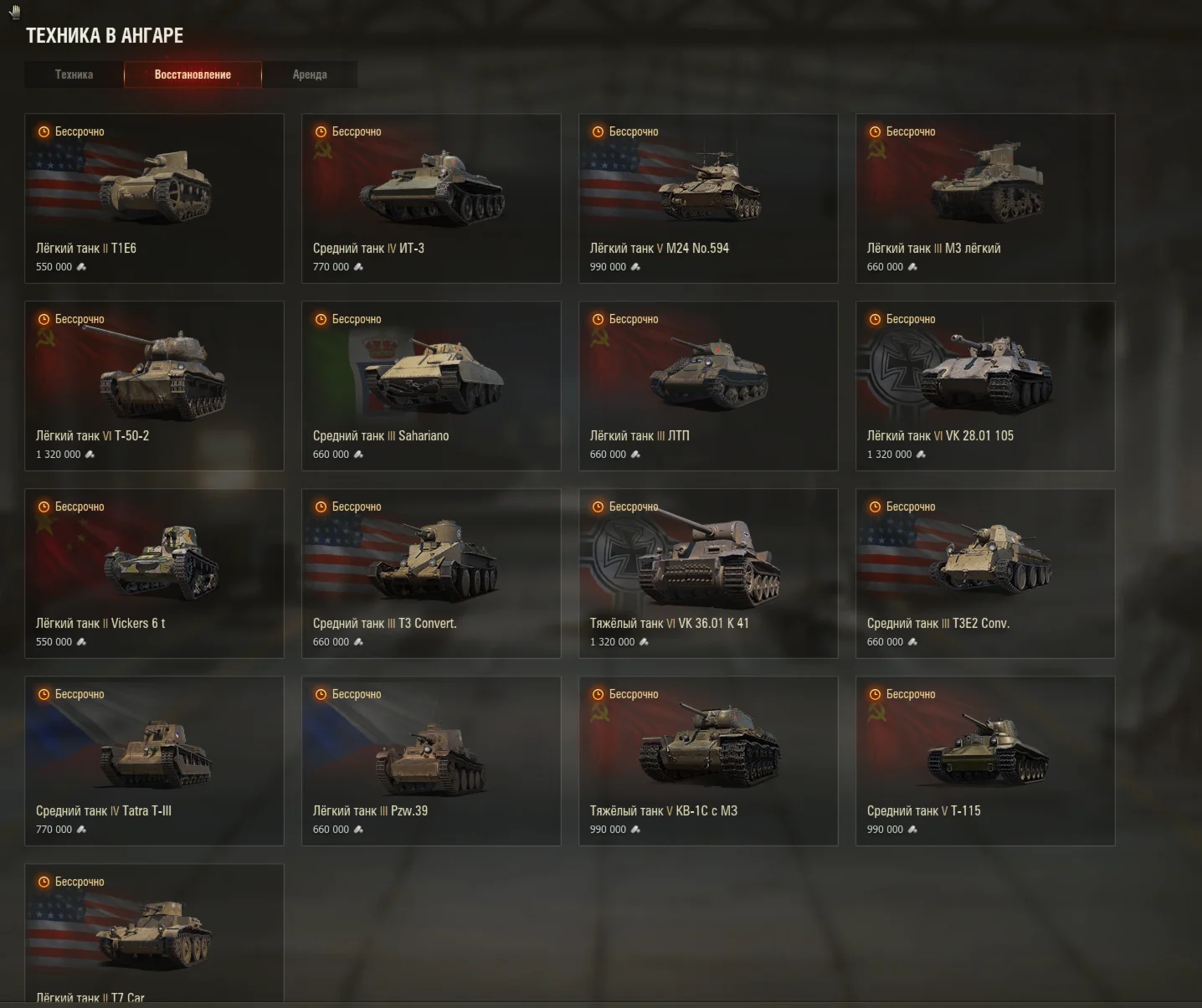Viewport: 1202px width, 1008px height.
Task: Click the Средний танк Tatra T-III title
Action: [104, 811]
